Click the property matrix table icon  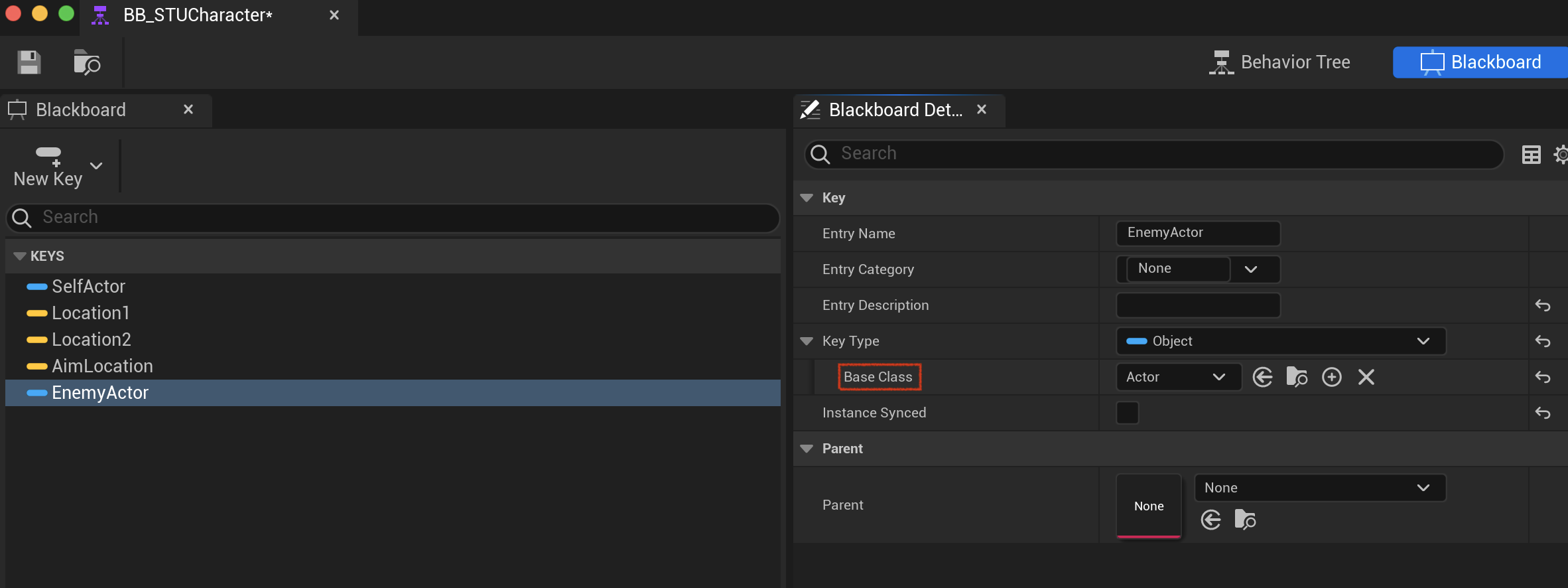(1531, 155)
